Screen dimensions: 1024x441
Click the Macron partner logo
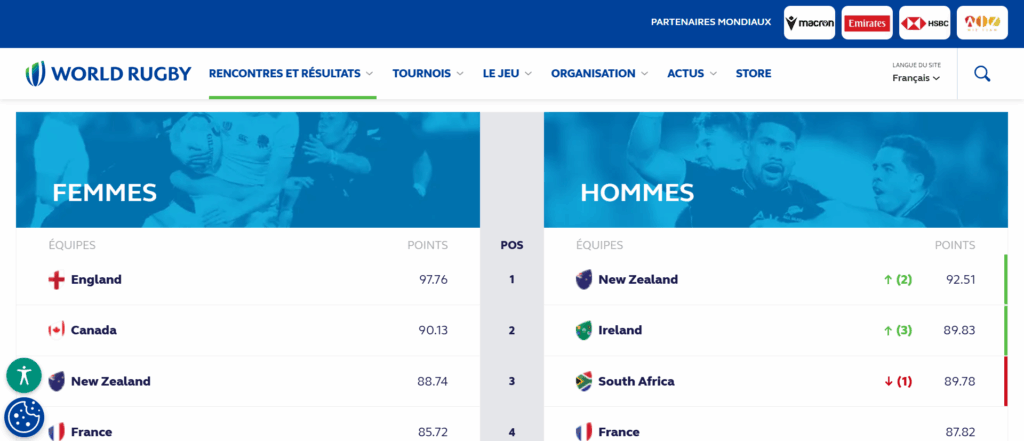[x=809, y=23]
